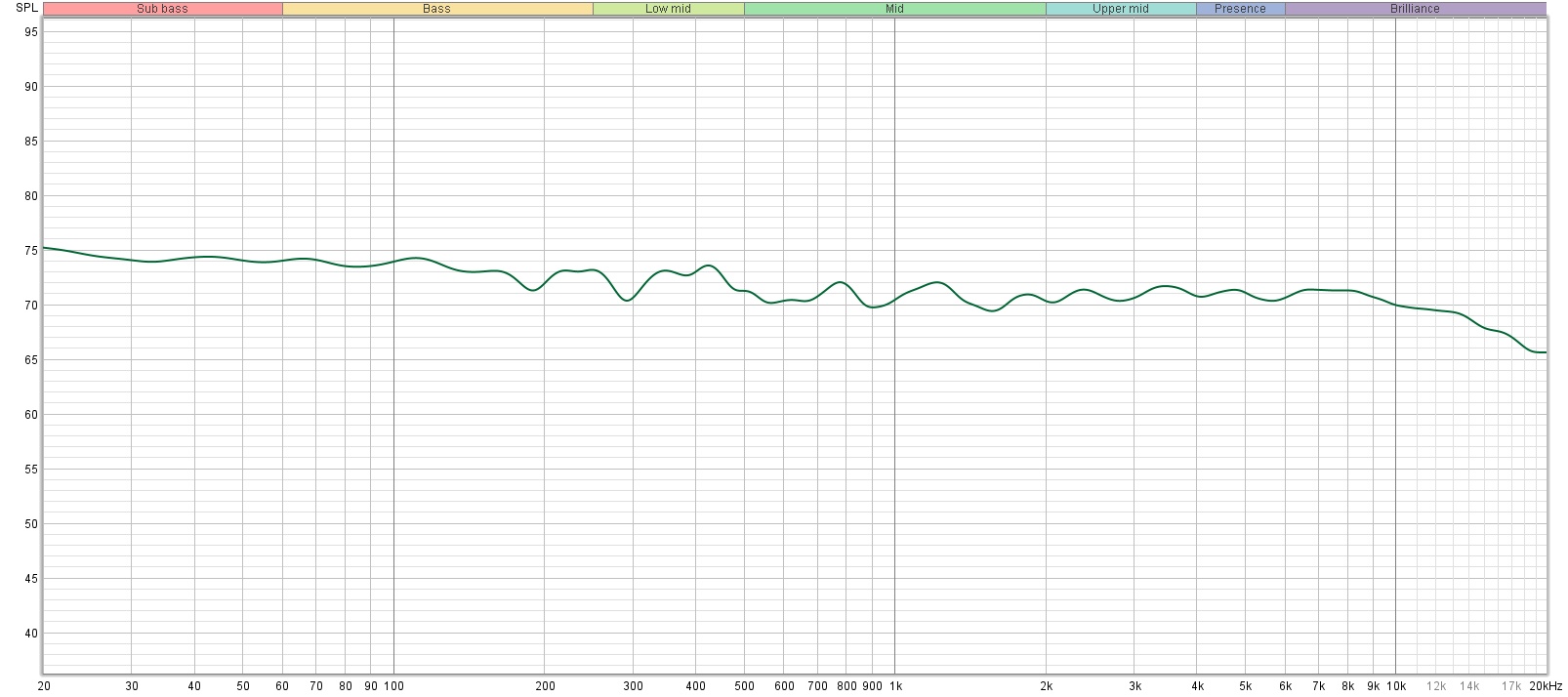Click the 50 dB axis value
This screenshot has width=1568, height=697.
(31, 524)
